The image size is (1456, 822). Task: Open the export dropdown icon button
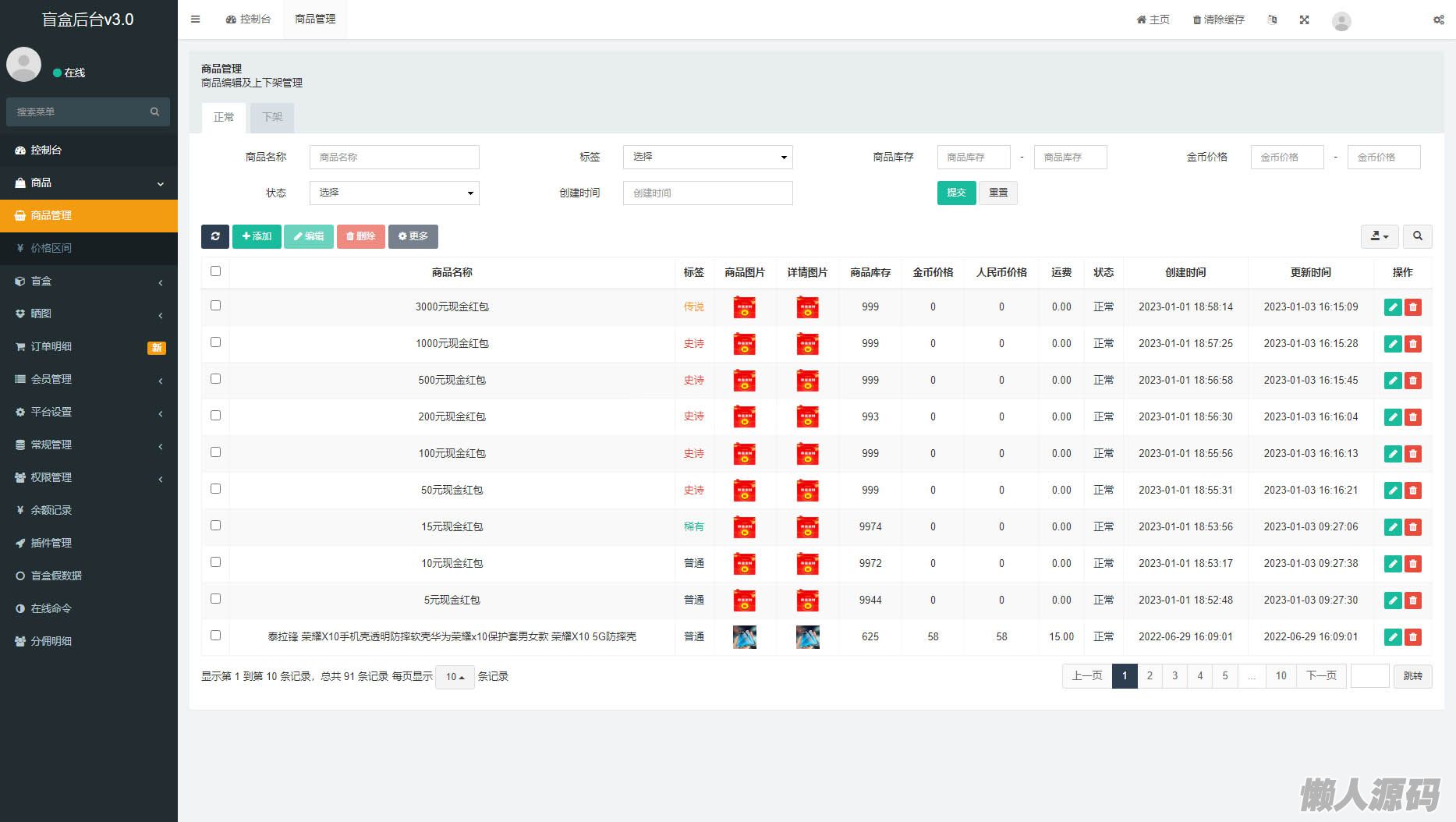click(1379, 236)
